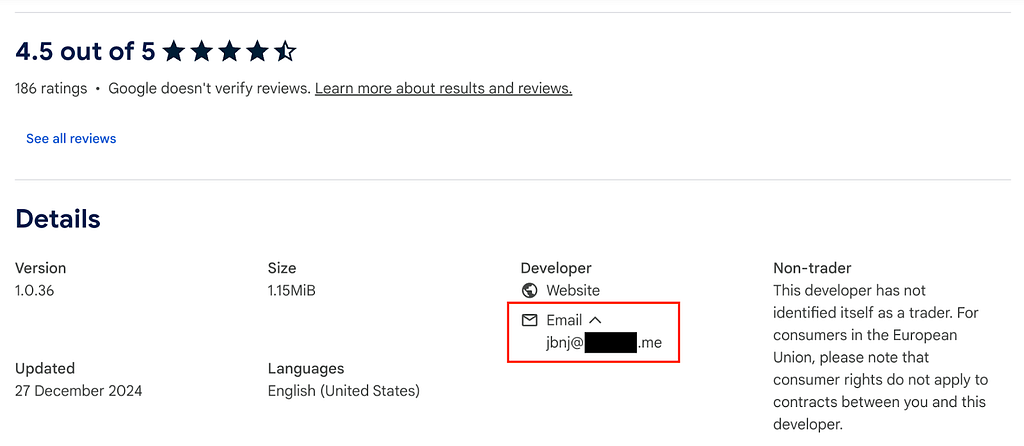Click the globe icon beside Website
1024x446 pixels.
click(530, 290)
